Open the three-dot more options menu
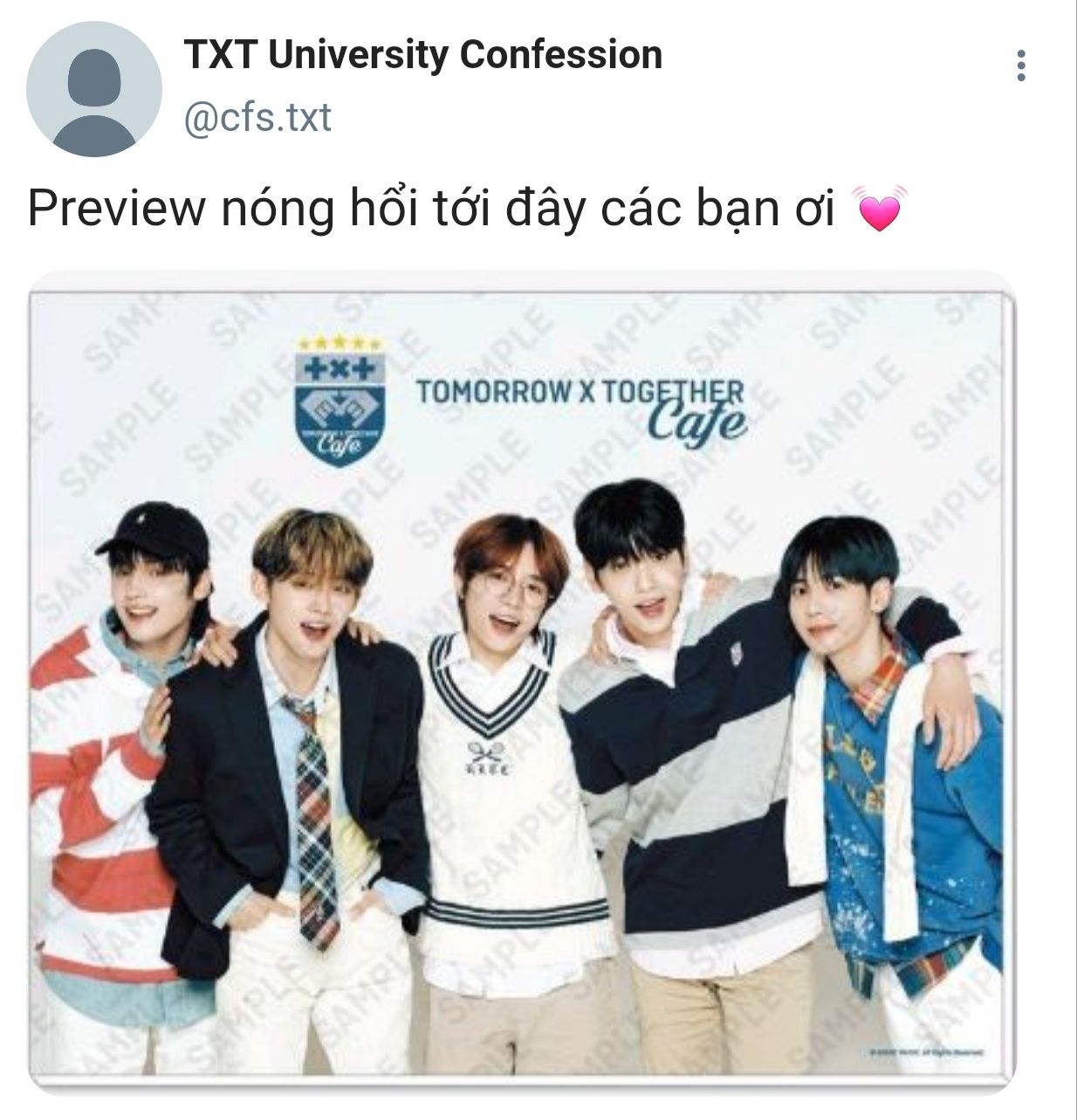This screenshot has height=1120, width=1077. (x=1021, y=65)
